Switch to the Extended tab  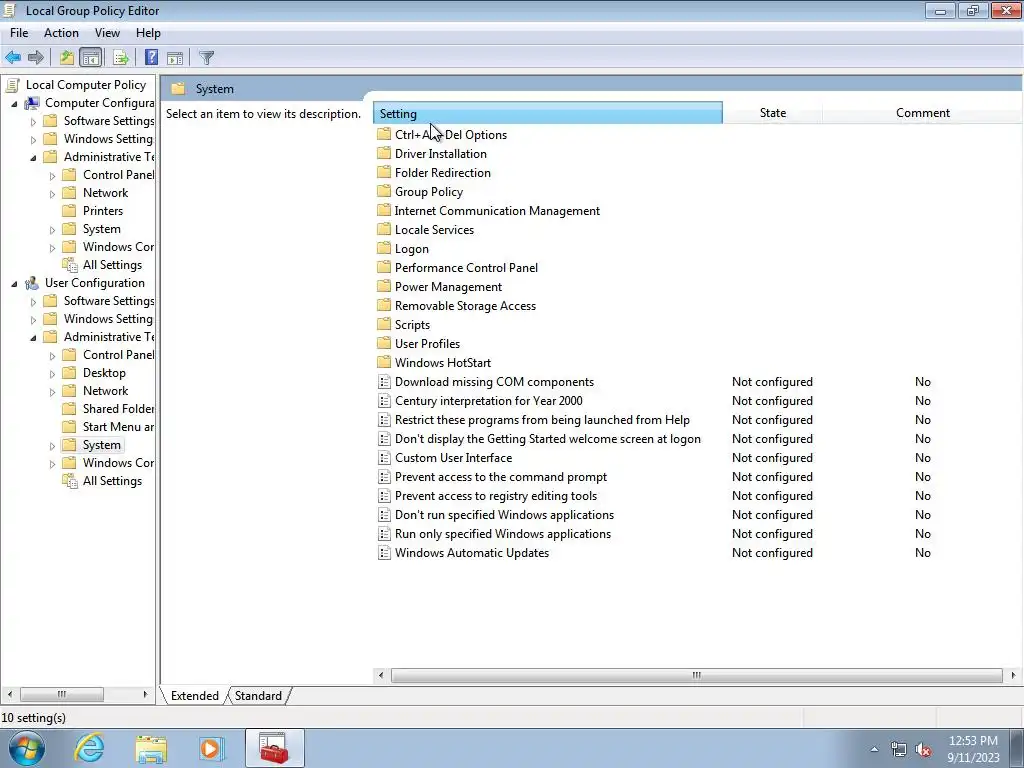tap(195, 696)
